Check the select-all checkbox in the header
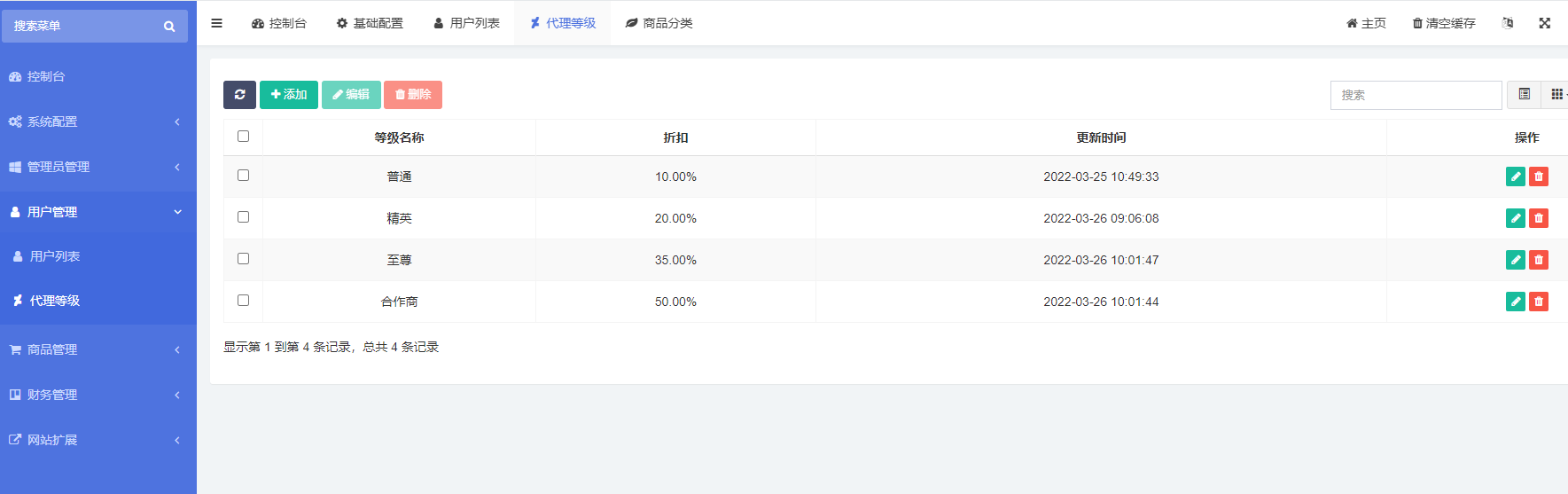 (x=244, y=137)
